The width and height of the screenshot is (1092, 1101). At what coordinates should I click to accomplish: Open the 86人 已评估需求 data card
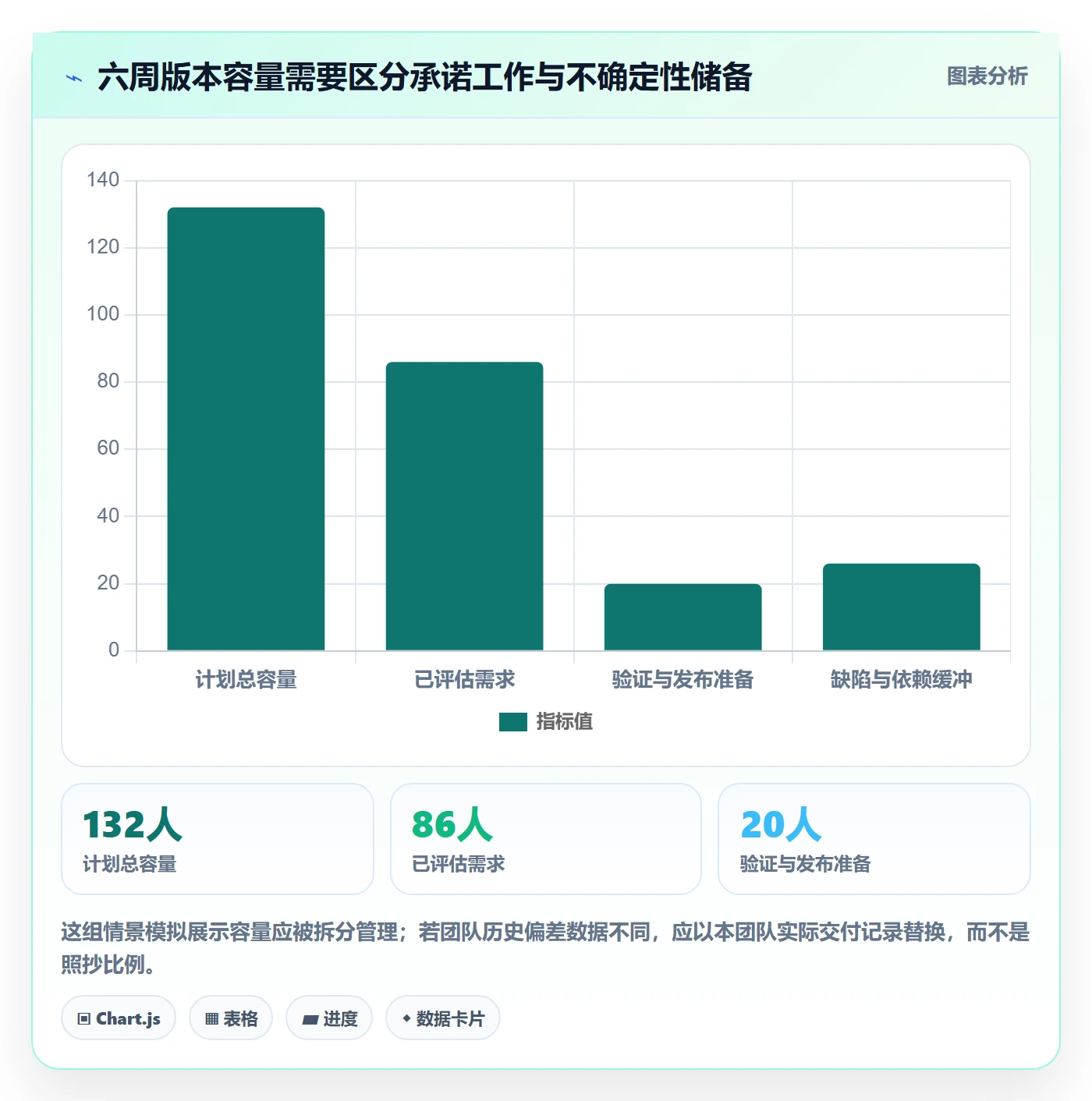[x=546, y=839]
